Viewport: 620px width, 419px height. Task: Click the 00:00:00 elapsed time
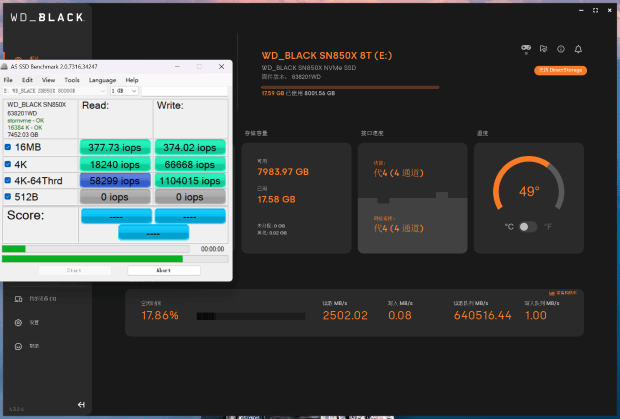212,249
